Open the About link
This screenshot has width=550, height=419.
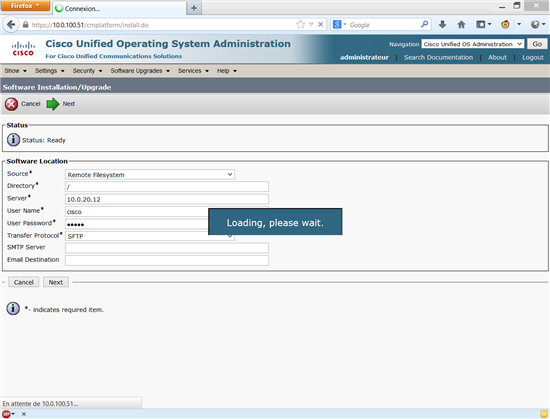click(x=497, y=57)
